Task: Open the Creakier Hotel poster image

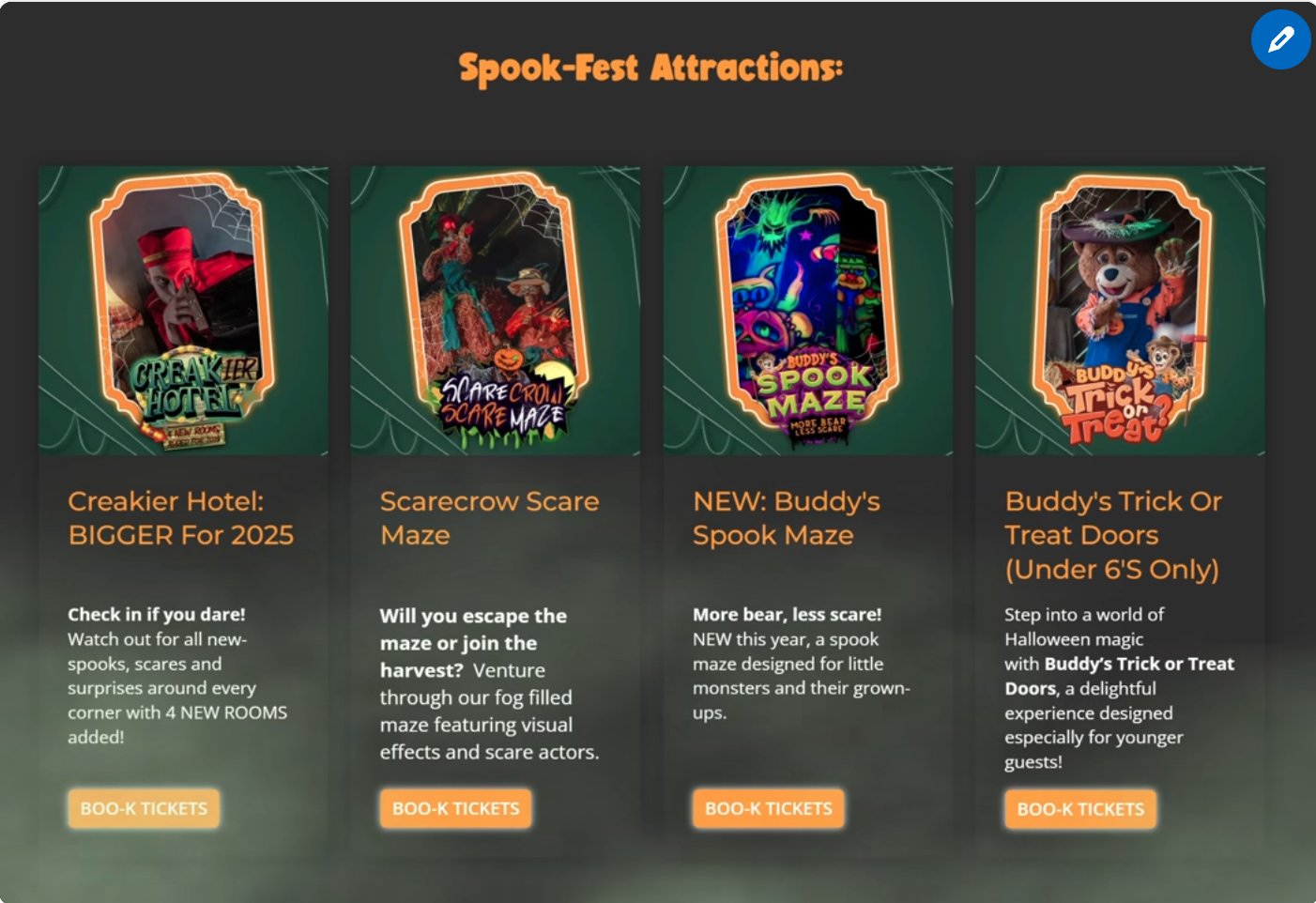Action: coord(183,311)
